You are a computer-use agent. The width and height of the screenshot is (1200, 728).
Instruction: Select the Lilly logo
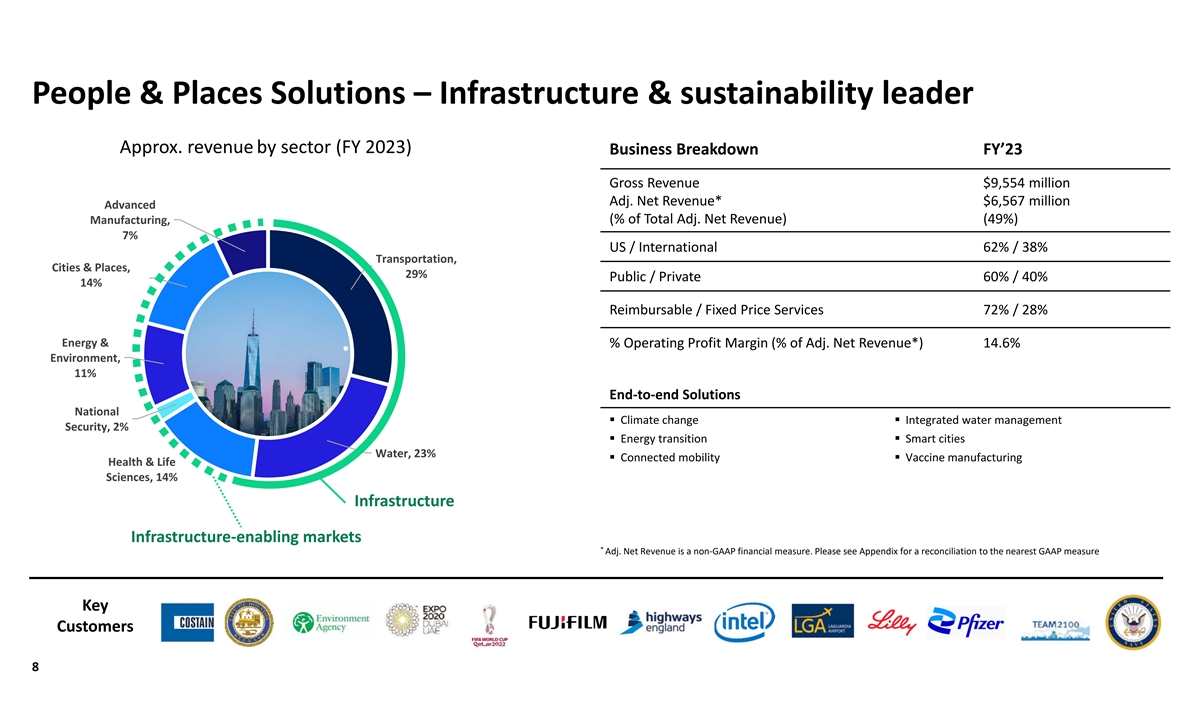893,622
